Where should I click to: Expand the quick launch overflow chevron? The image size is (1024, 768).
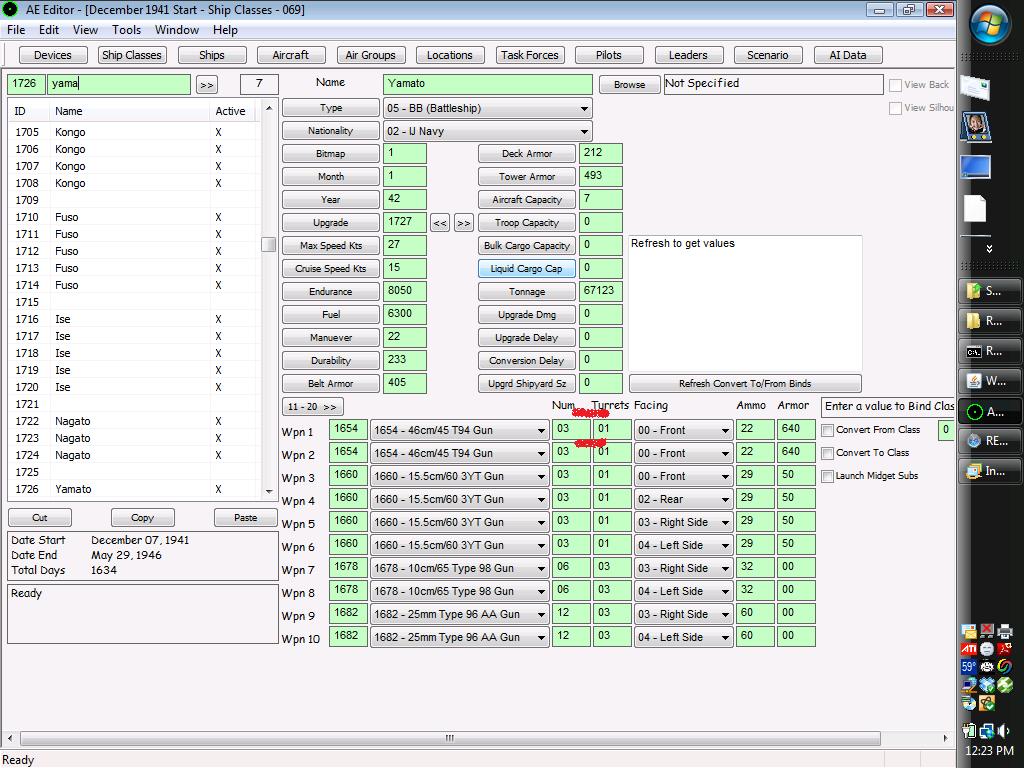[989, 248]
